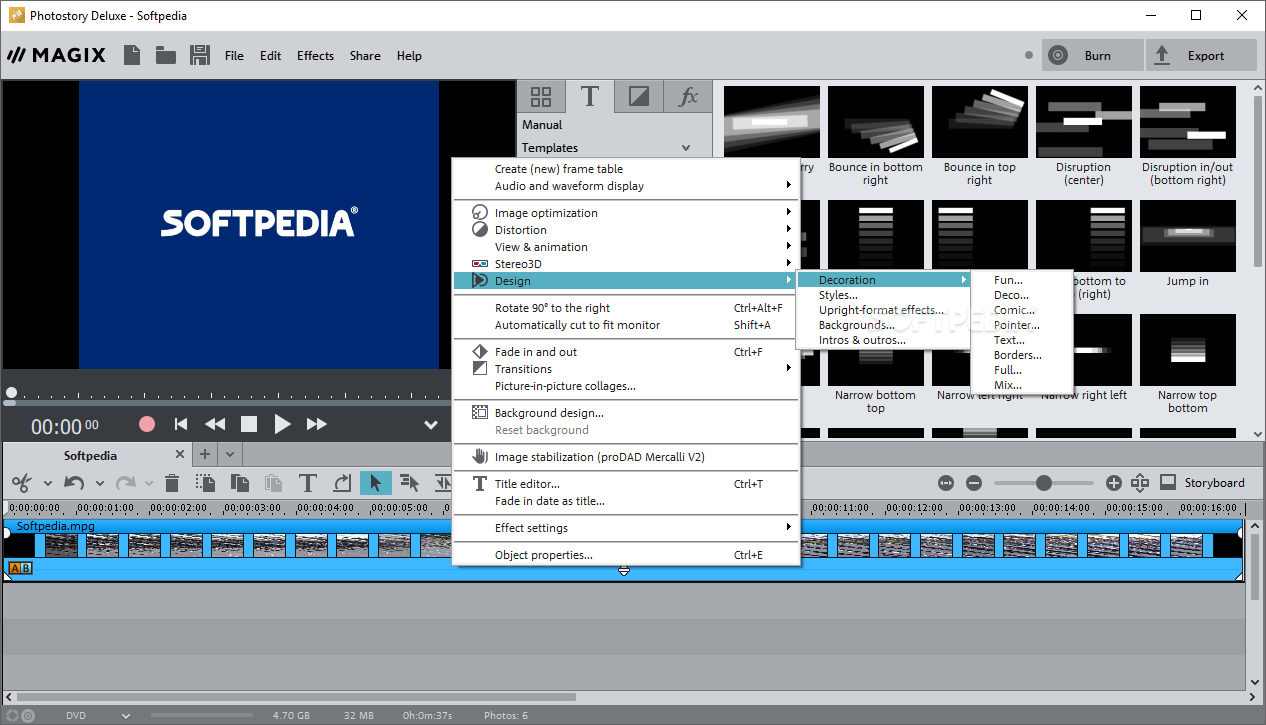This screenshot has width=1266, height=725.
Task: Click the Play button
Action: [282, 424]
